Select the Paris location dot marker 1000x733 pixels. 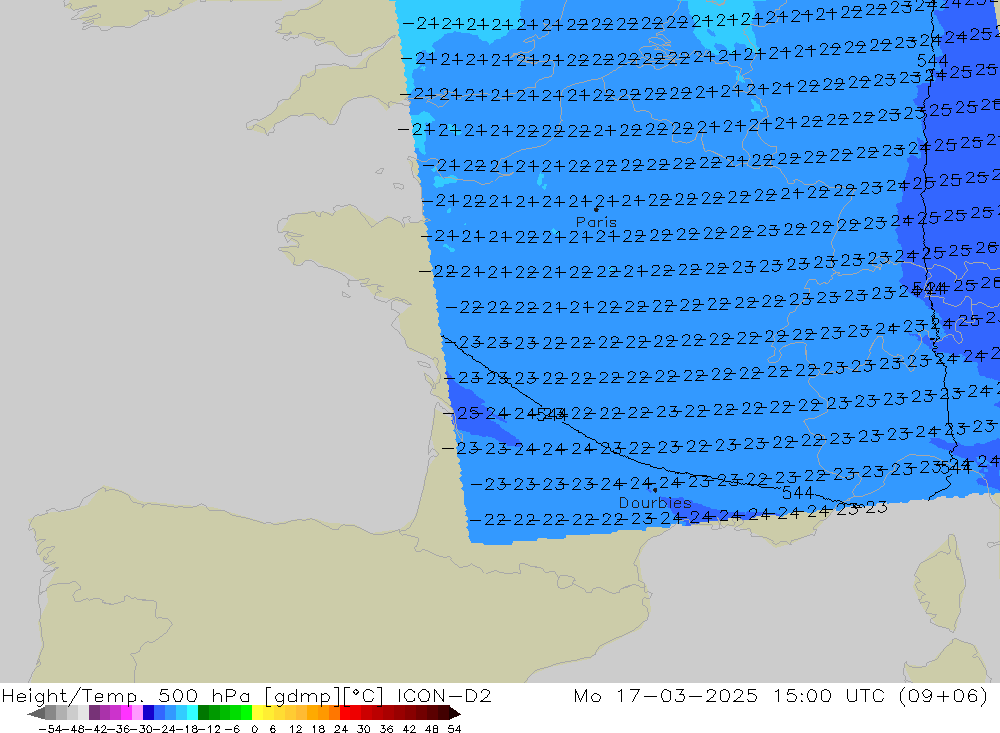596,209
